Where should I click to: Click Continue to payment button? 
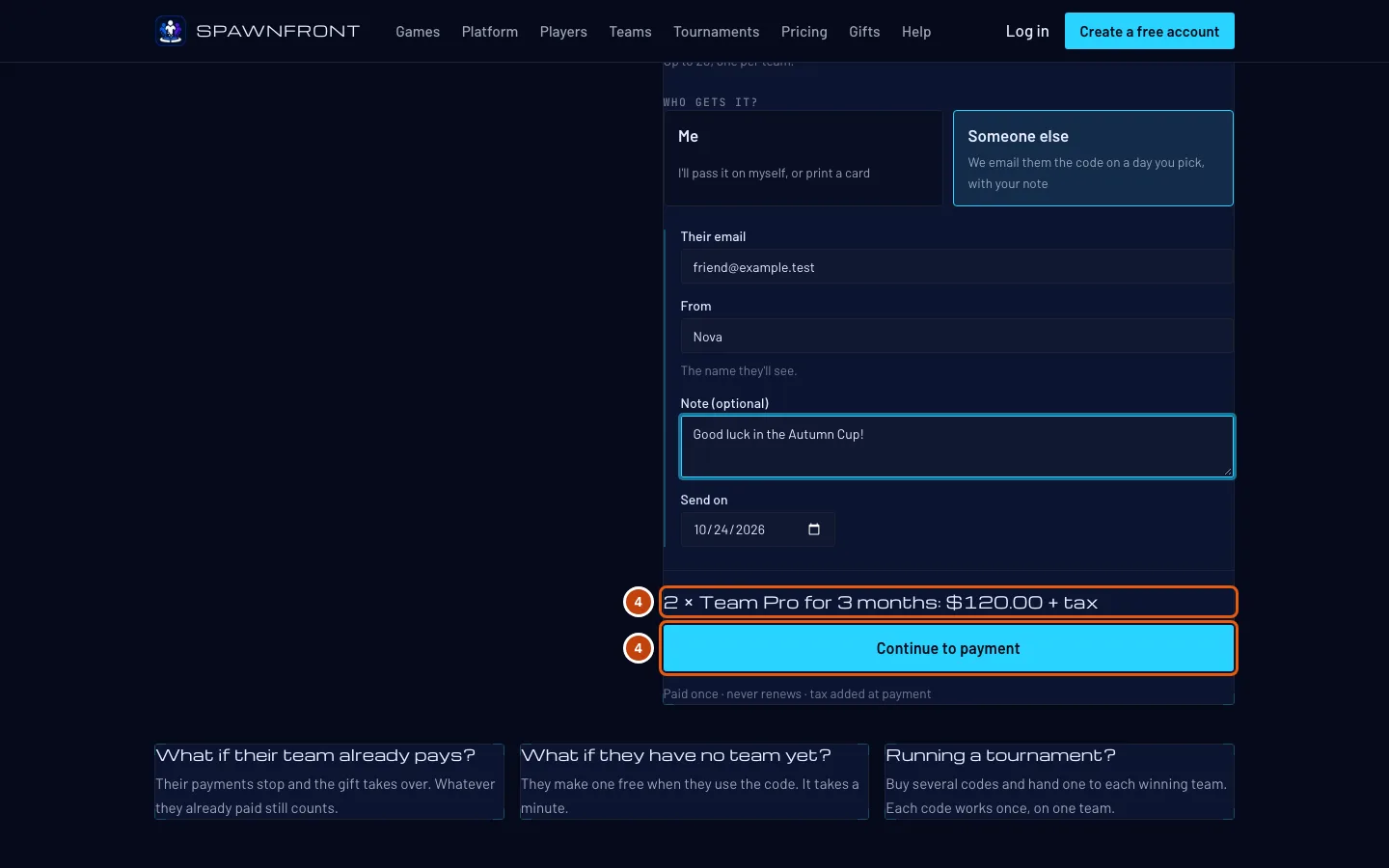[x=948, y=648]
